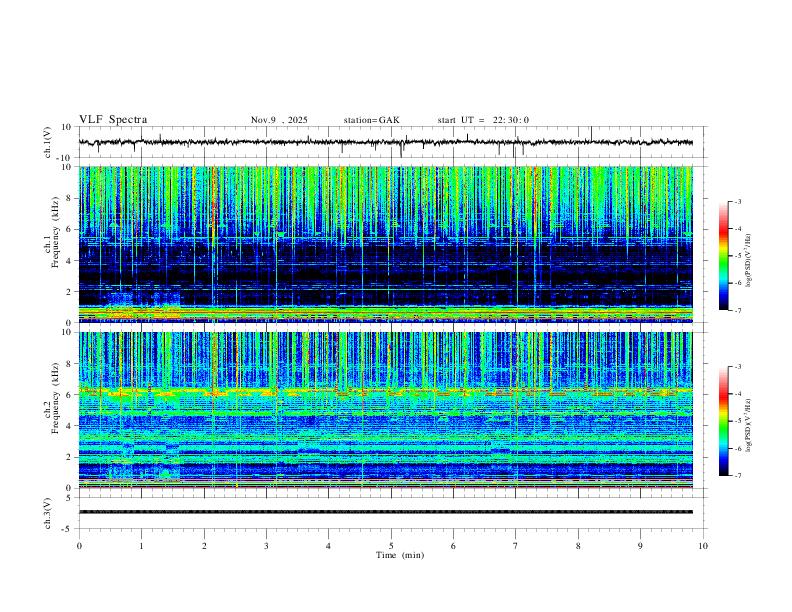
Task: Click the time axis tick label "8"
Action: coord(578,546)
